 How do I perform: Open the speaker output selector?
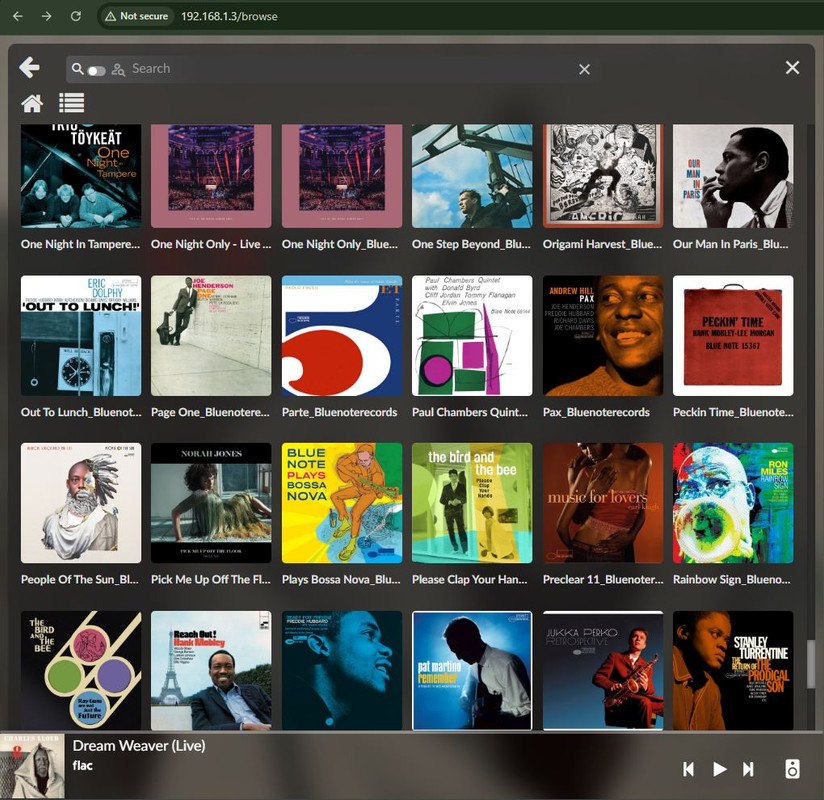[792, 768]
